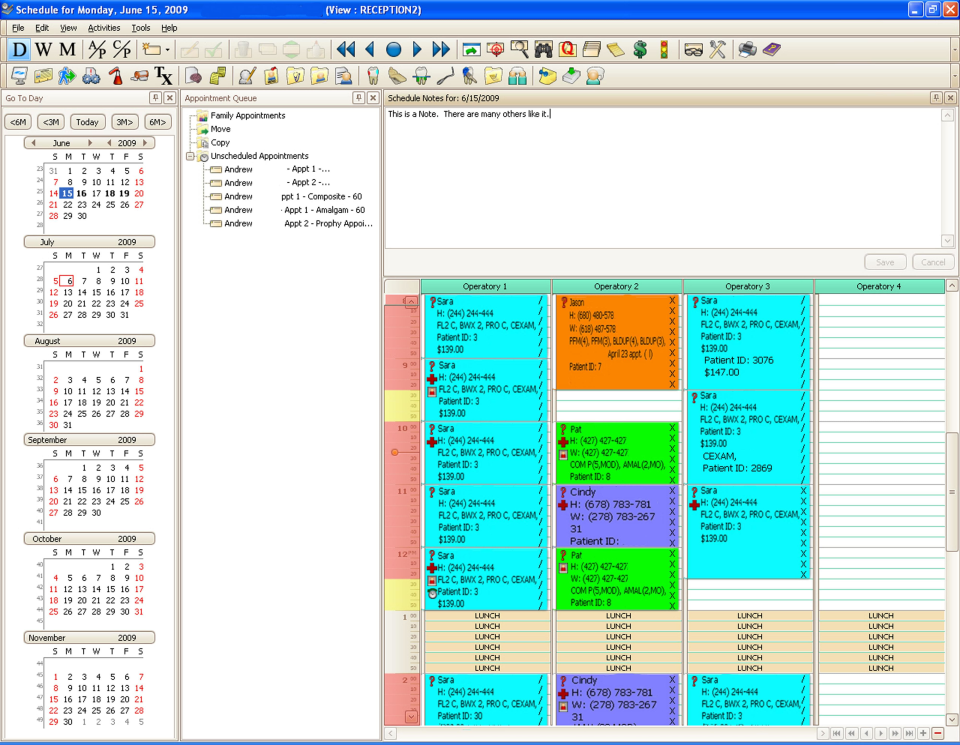Unpin the Schedule Notes panel

pos(935,99)
